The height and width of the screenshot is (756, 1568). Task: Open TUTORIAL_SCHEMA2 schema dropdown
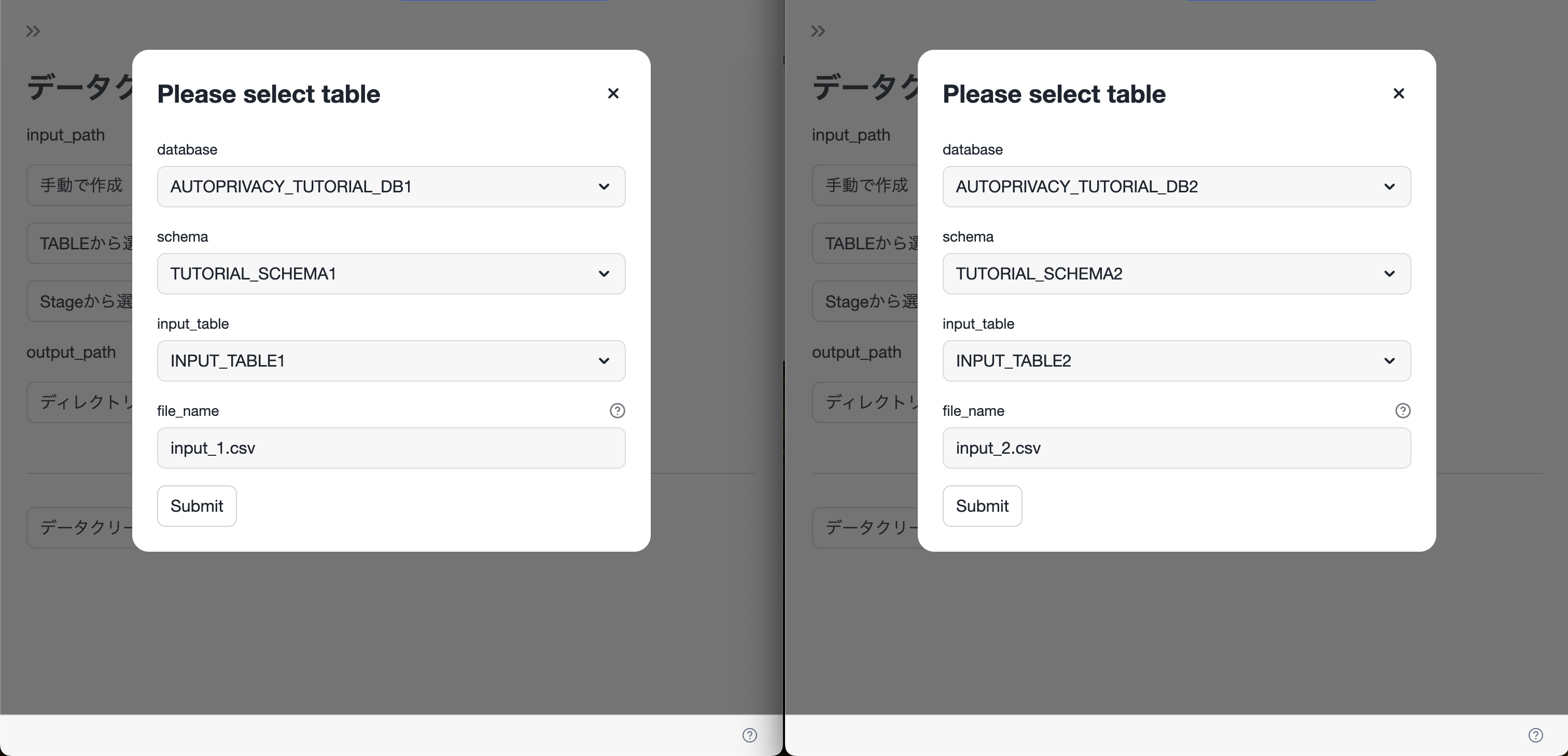1176,274
